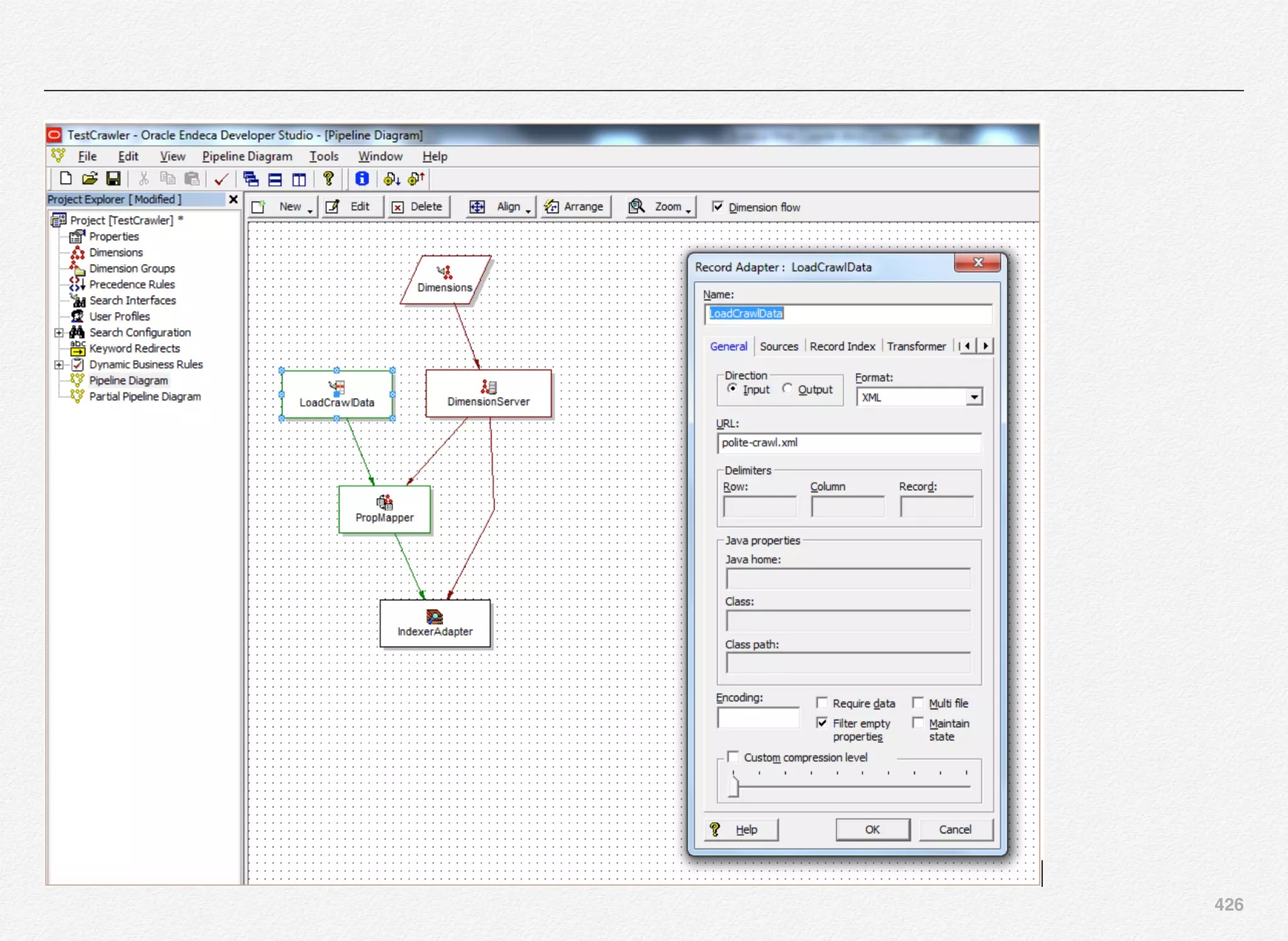Select the IndexerAdapter pipeline node

click(x=435, y=623)
